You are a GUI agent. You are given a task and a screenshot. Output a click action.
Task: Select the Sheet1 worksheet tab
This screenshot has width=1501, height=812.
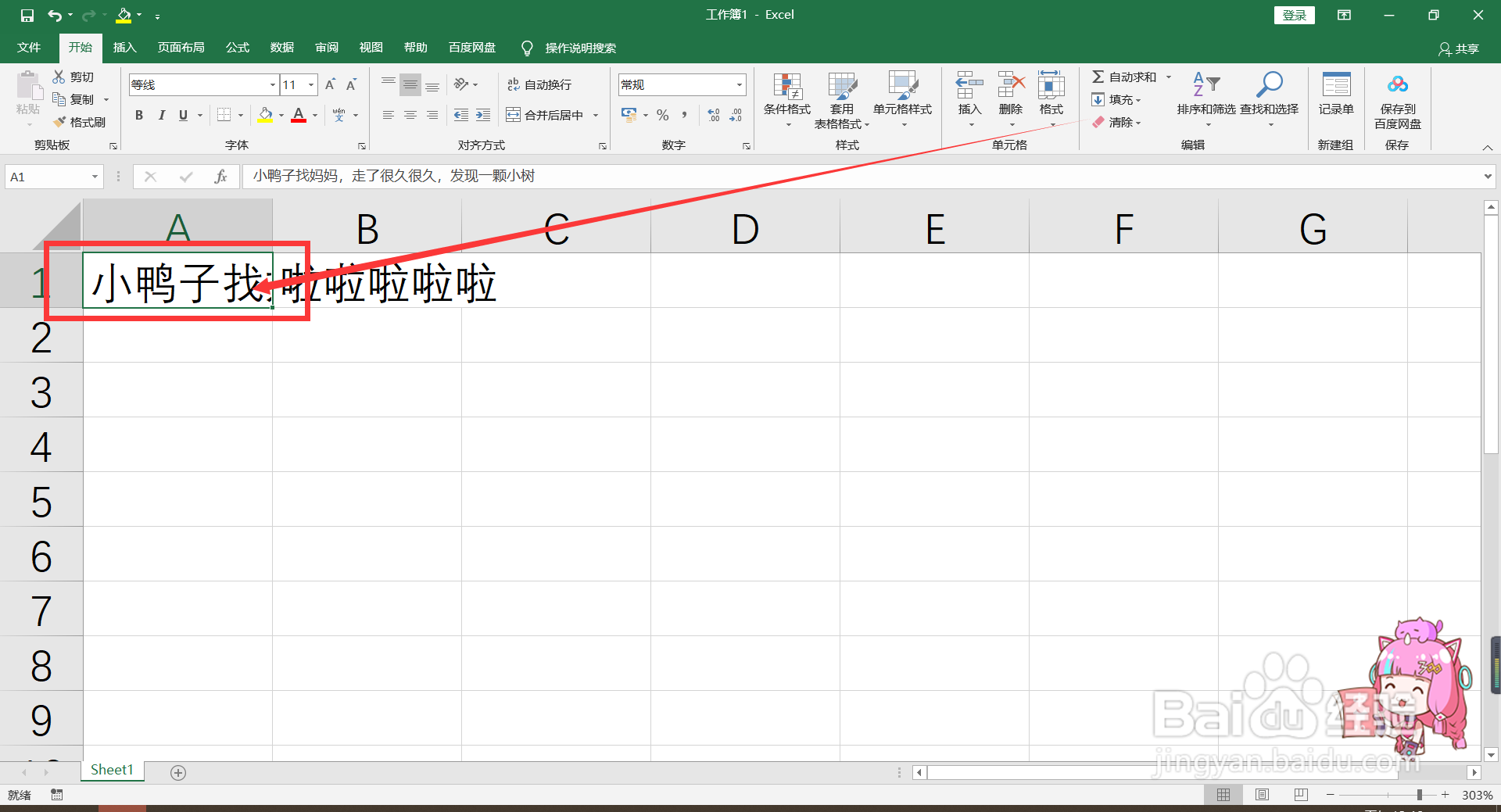pyautogui.click(x=111, y=769)
